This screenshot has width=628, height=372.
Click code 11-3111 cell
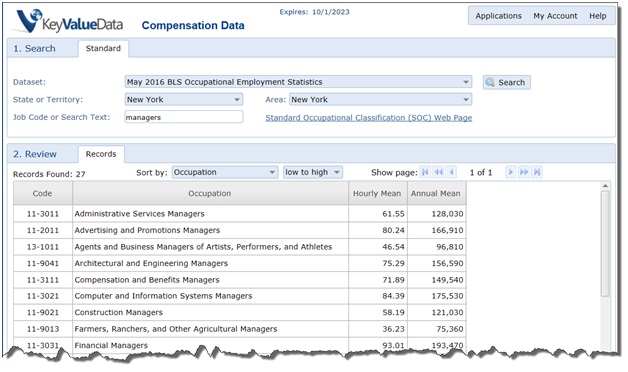click(x=43, y=280)
